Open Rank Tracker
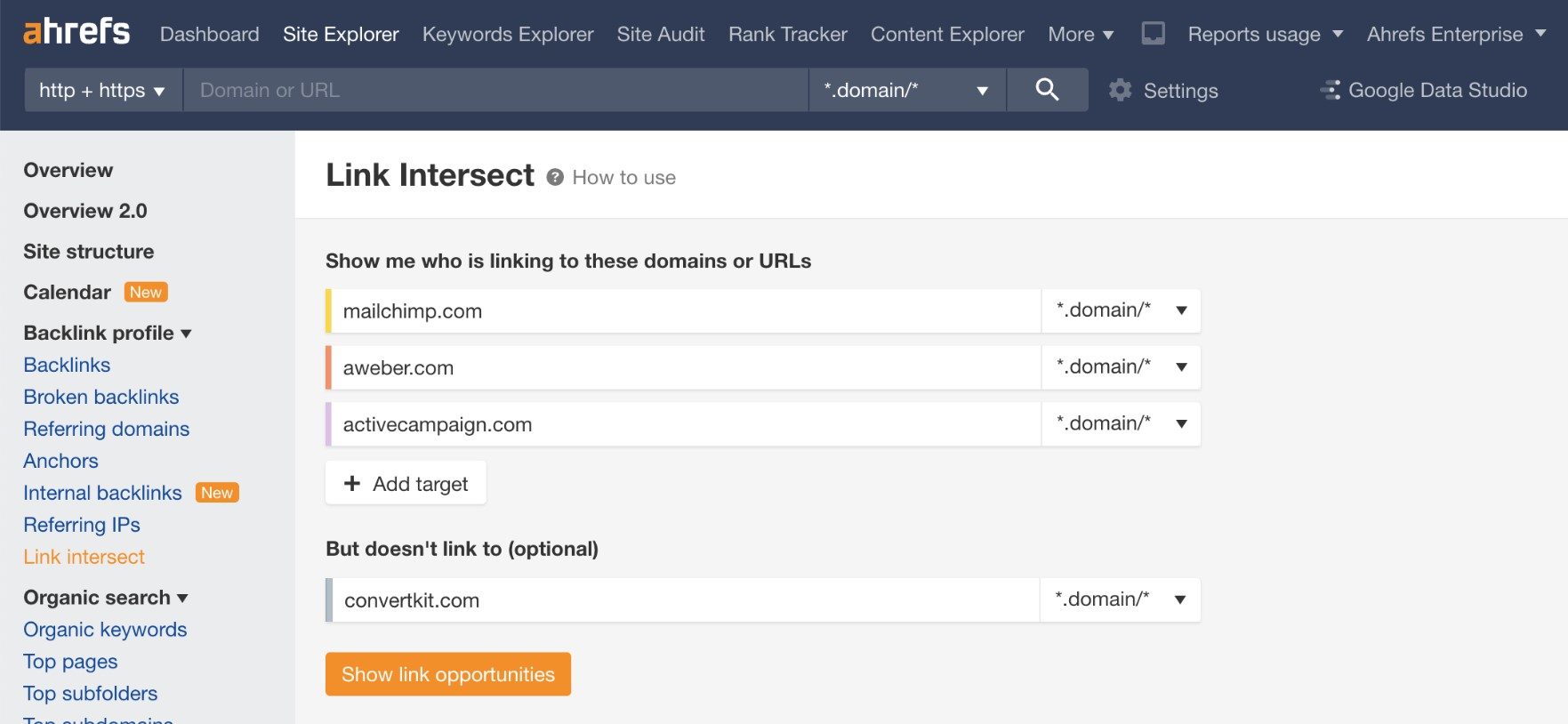Viewport: 1568px width, 724px height. pyautogui.click(x=788, y=34)
